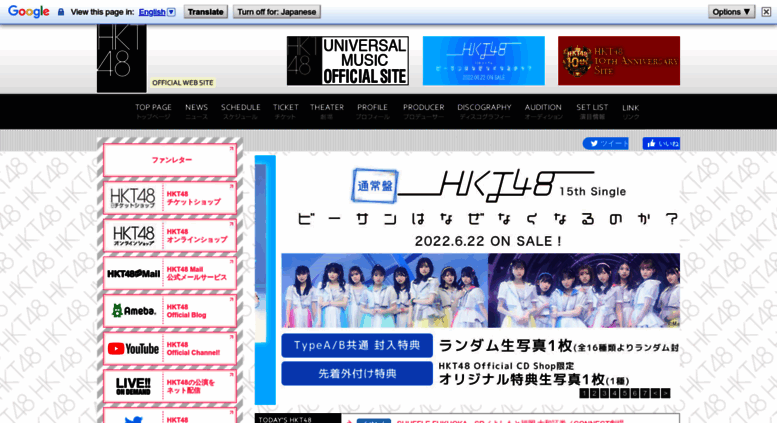Go to TOP PAGE in the navigation bar
The image size is (777, 423).
click(x=153, y=111)
